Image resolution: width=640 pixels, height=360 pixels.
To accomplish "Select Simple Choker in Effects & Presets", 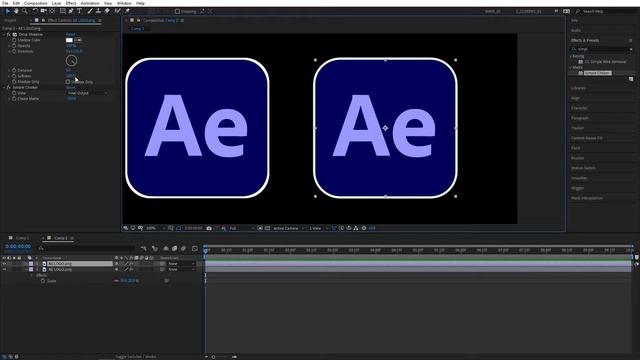I will (598, 73).
